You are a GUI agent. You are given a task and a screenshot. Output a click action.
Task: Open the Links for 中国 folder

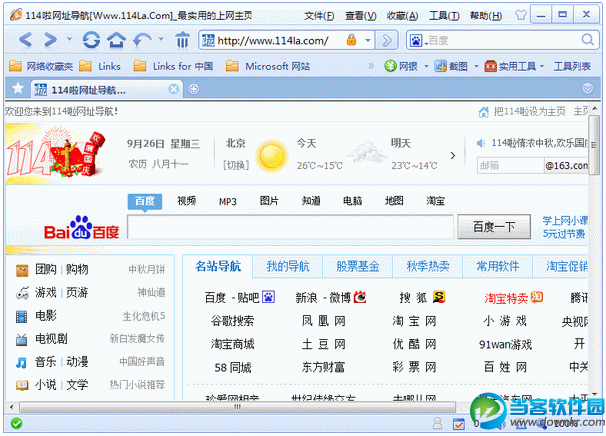pos(173,66)
